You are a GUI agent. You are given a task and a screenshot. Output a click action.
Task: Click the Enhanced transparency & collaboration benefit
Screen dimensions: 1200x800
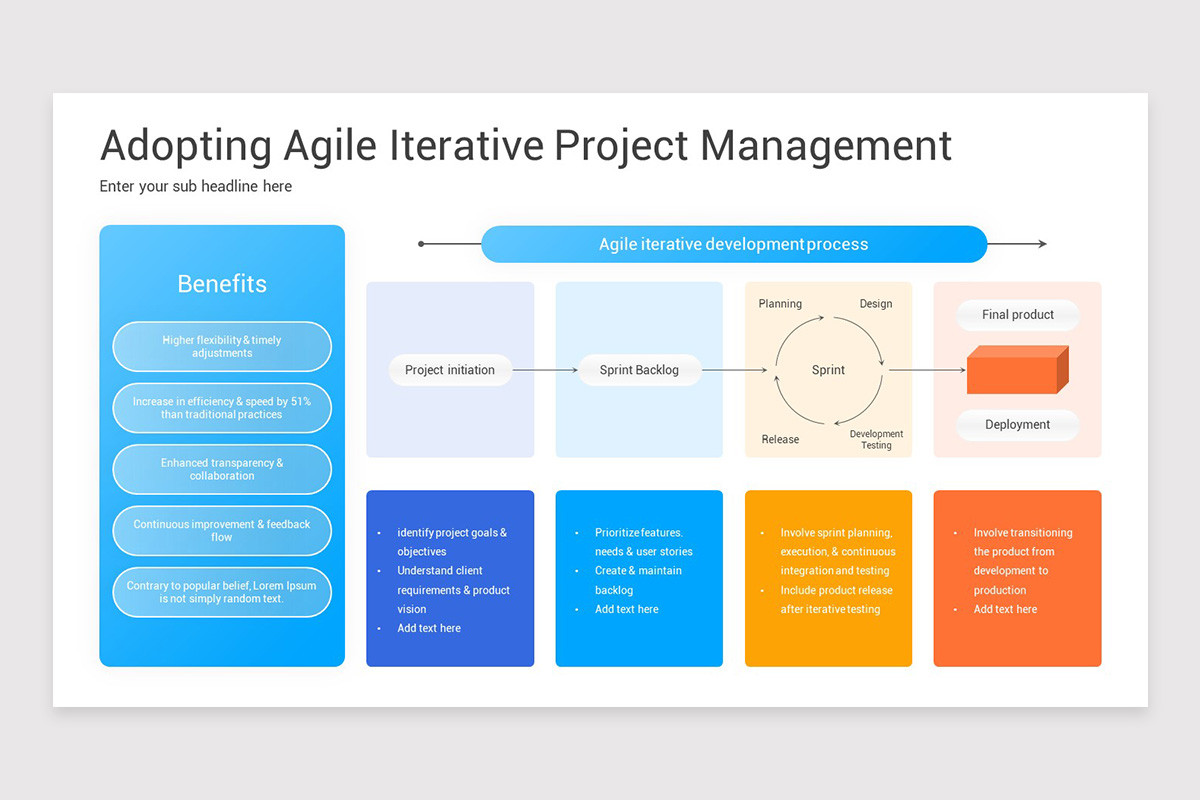point(221,469)
